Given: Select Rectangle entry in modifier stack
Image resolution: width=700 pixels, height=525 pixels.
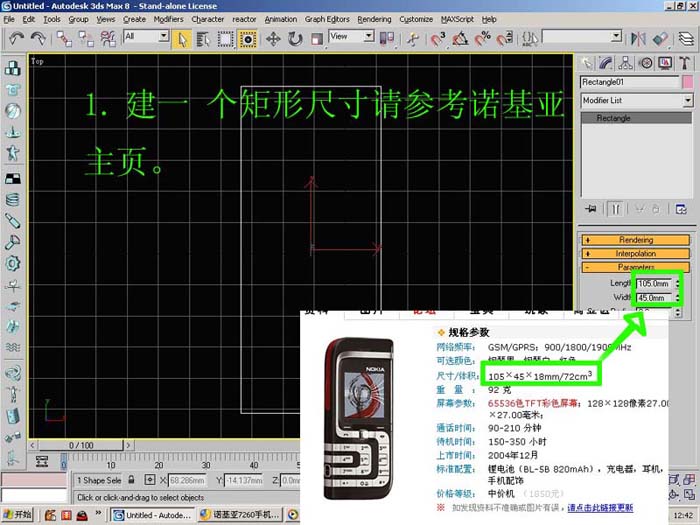Looking at the screenshot, I should 636,118.
